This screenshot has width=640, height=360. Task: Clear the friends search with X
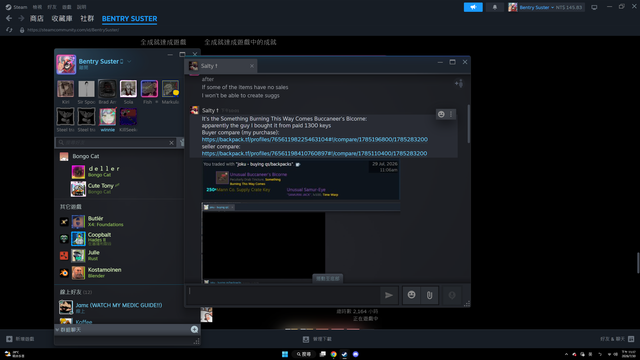(x=171, y=142)
